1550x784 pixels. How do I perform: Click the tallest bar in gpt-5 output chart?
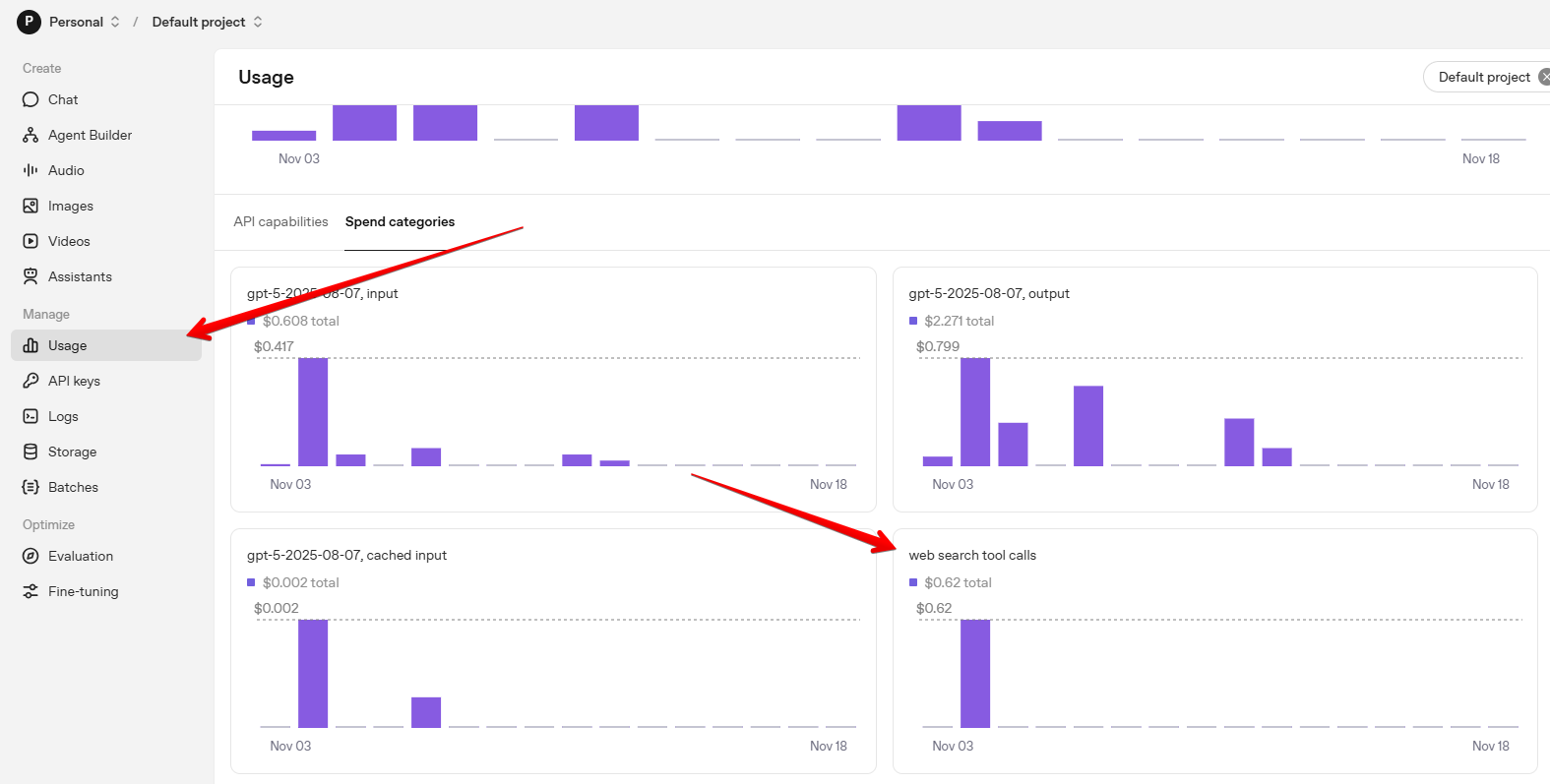click(975, 412)
